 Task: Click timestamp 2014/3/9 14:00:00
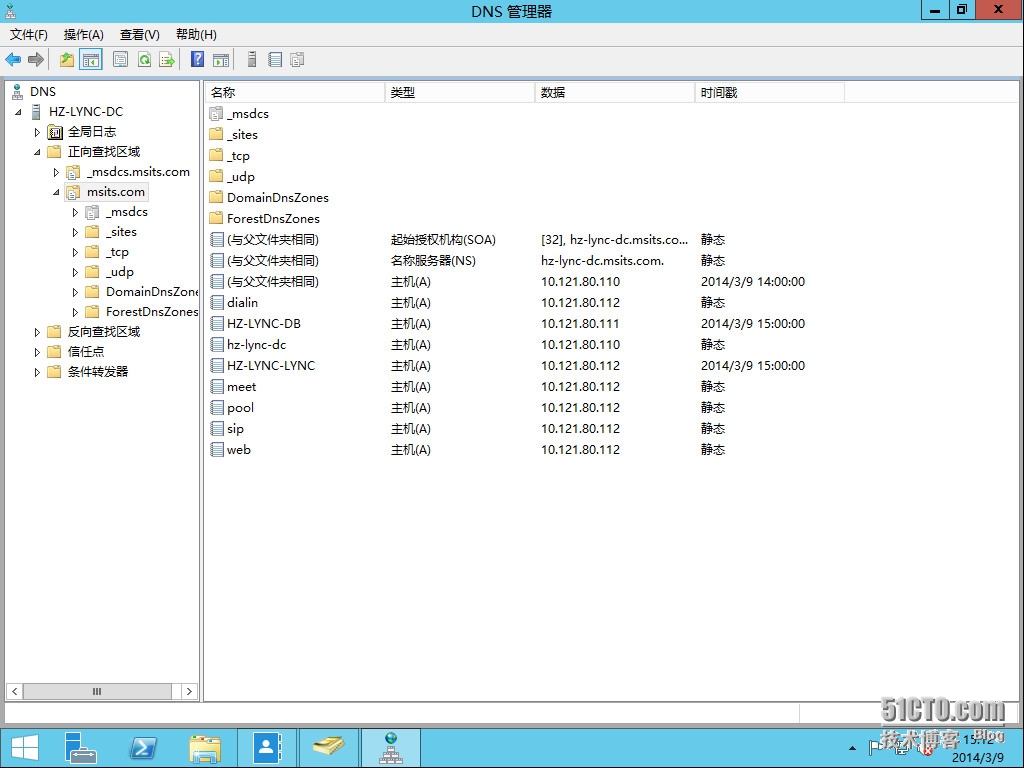(x=752, y=281)
